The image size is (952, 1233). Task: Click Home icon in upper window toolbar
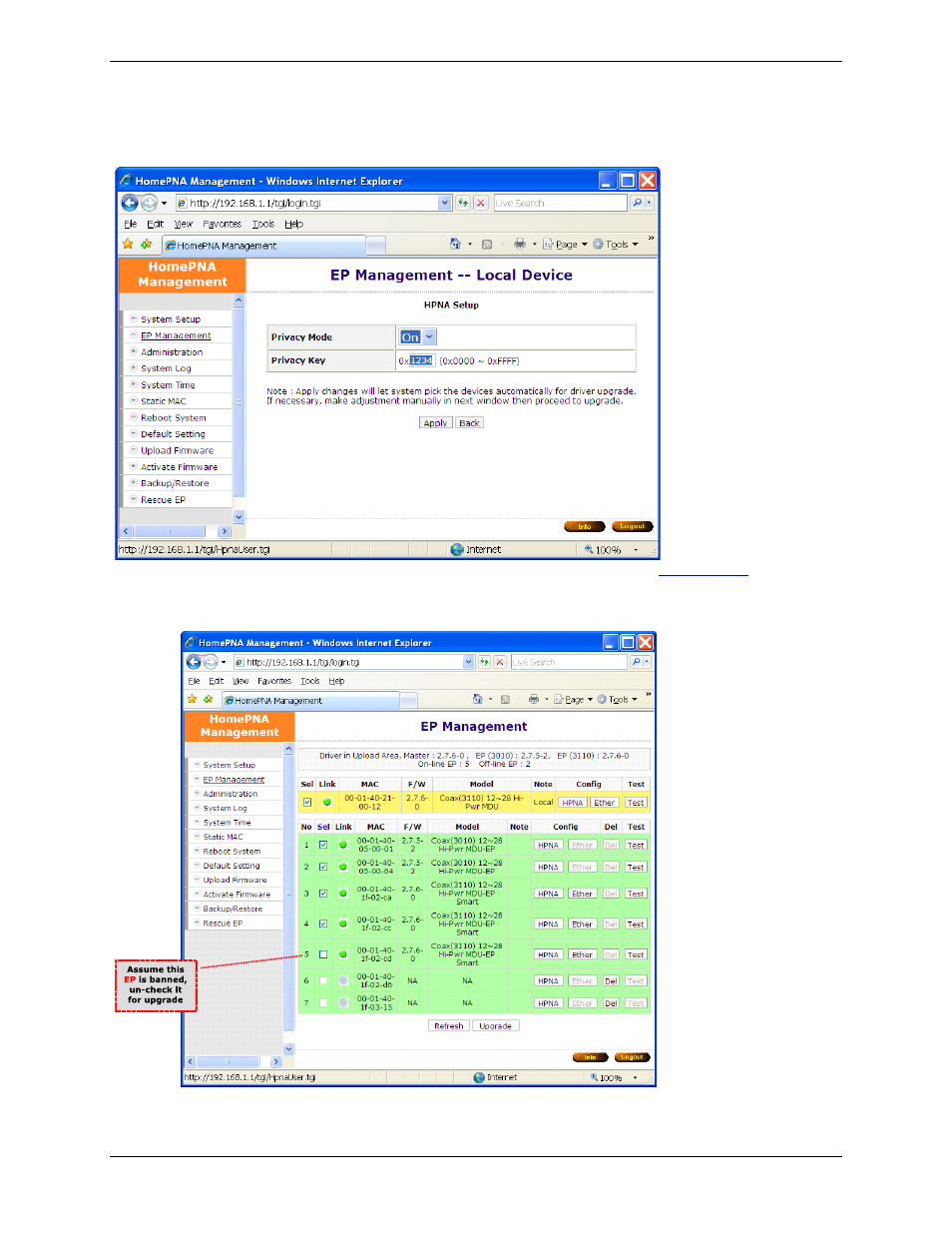pos(455,244)
